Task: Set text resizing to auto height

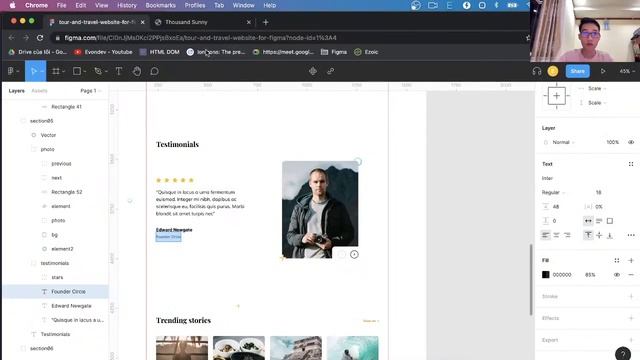Action: [599, 221]
